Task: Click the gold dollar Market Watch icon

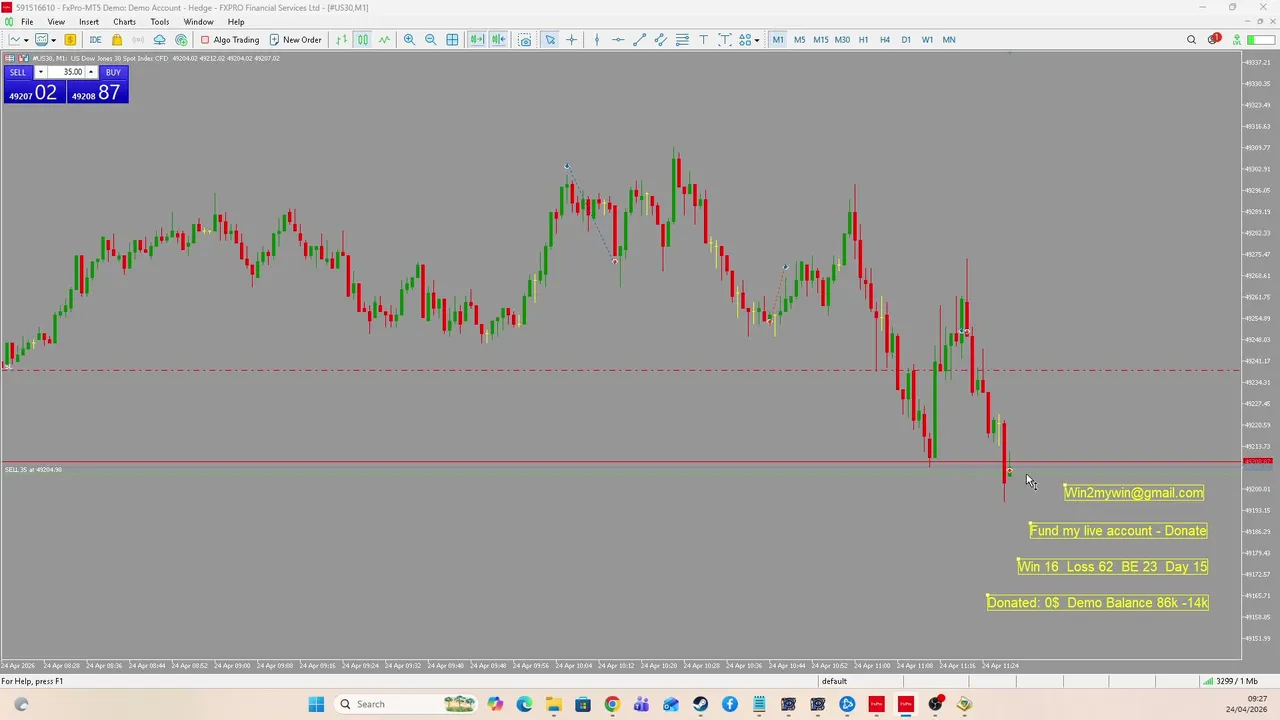Action: [x=70, y=40]
